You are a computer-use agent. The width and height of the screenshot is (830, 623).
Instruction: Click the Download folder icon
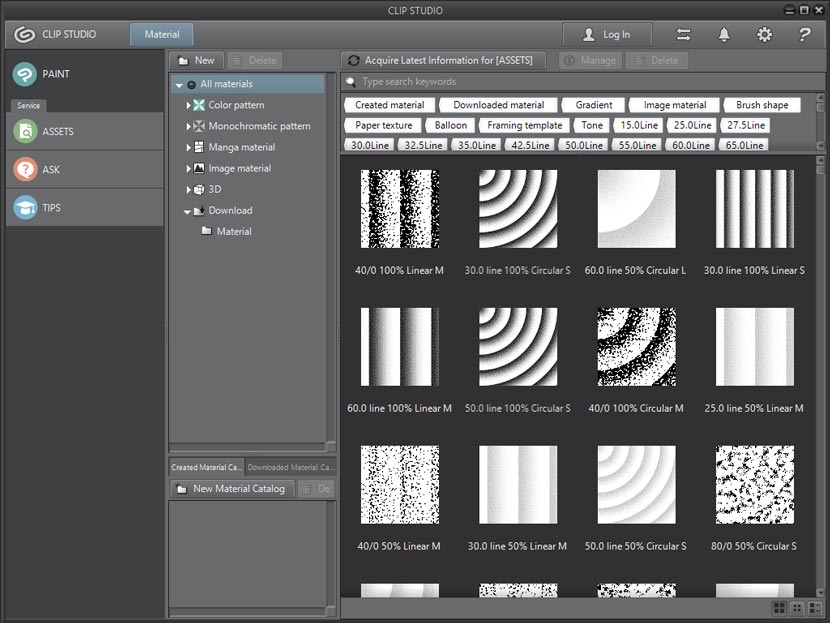point(199,211)
